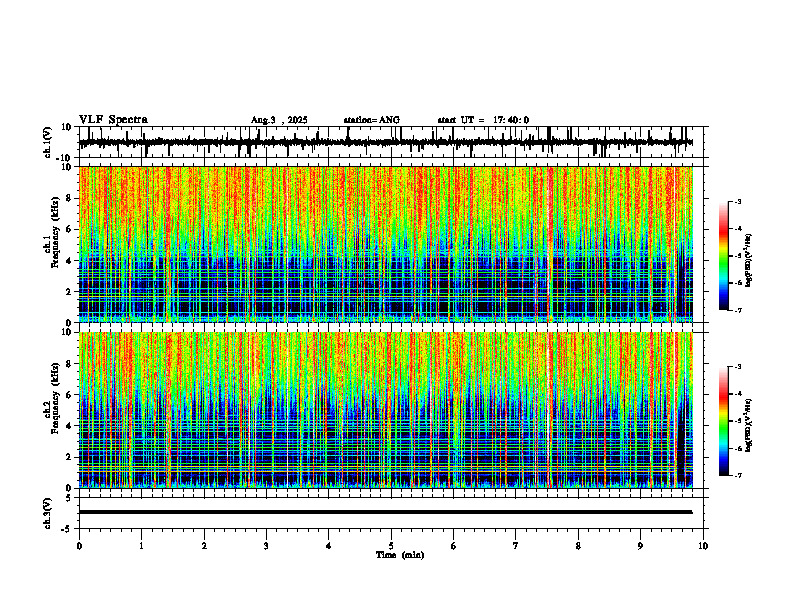Click the time axis tick label "4"

[329, 546]
